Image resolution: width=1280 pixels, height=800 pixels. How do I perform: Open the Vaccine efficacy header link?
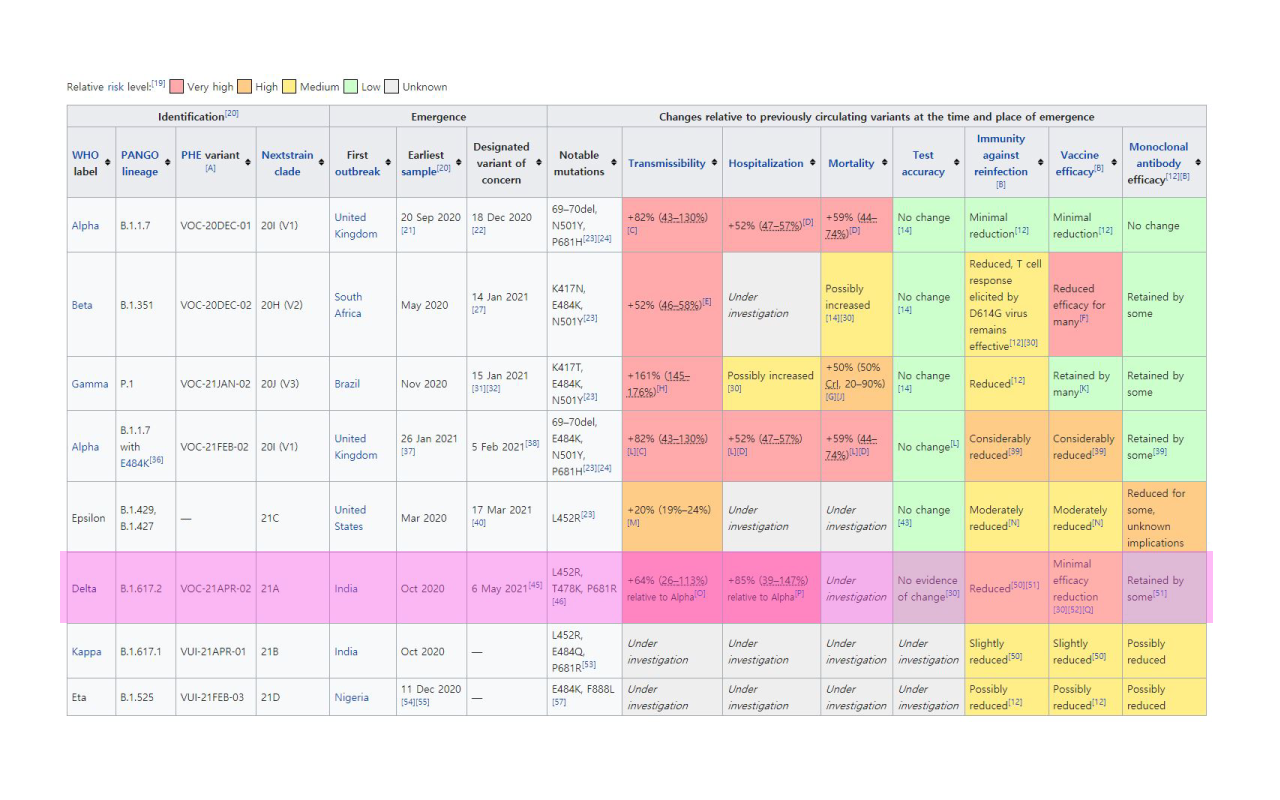point(1079,163)
